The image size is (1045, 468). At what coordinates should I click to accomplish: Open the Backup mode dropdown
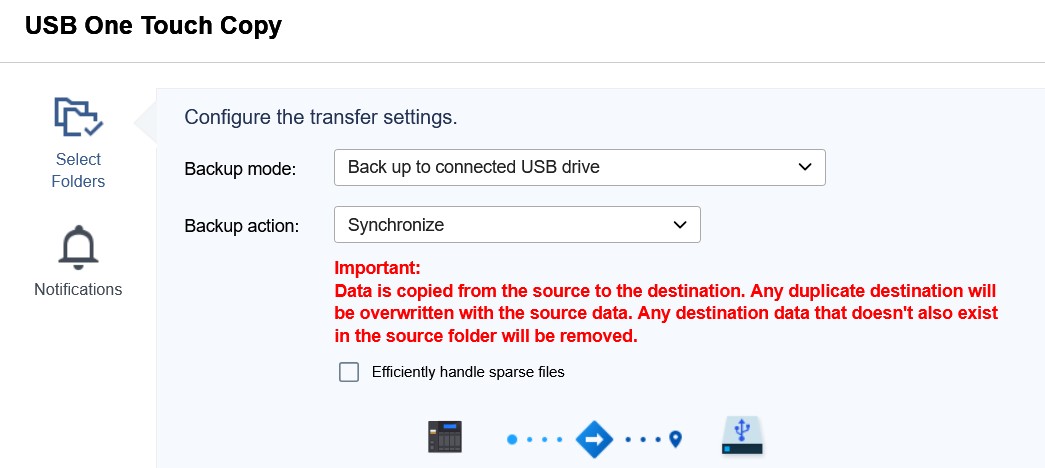pos(579,168)
